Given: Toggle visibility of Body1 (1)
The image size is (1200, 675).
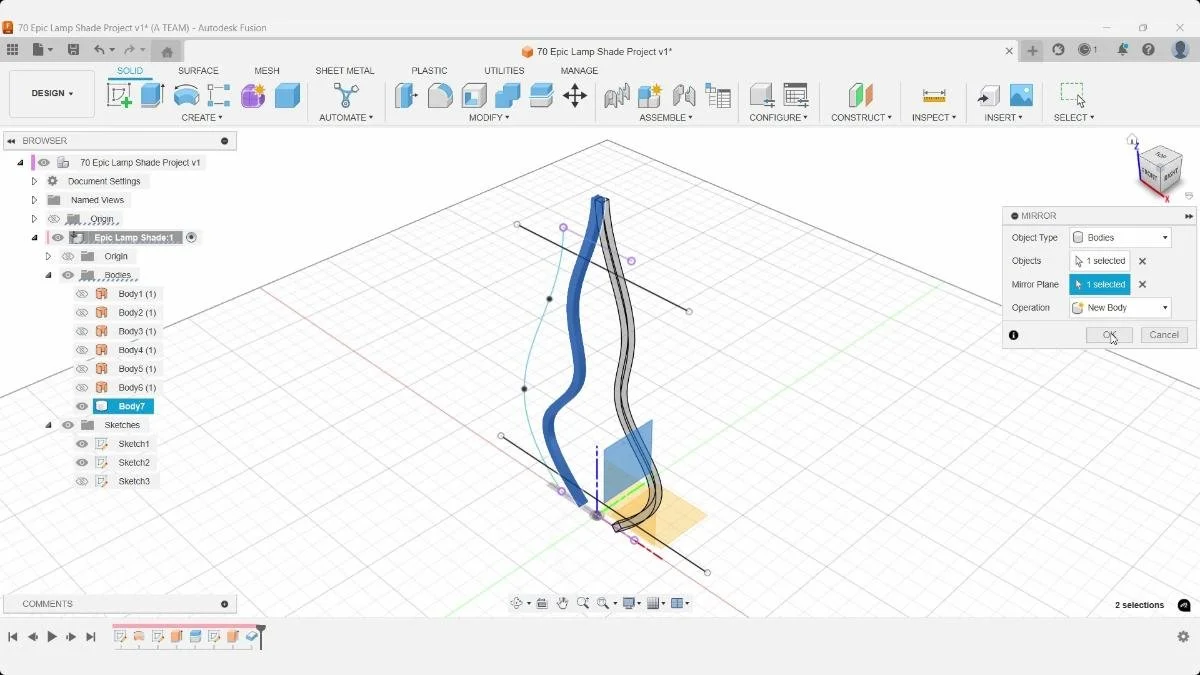Looking at the screenshot, I should (82, 294).
